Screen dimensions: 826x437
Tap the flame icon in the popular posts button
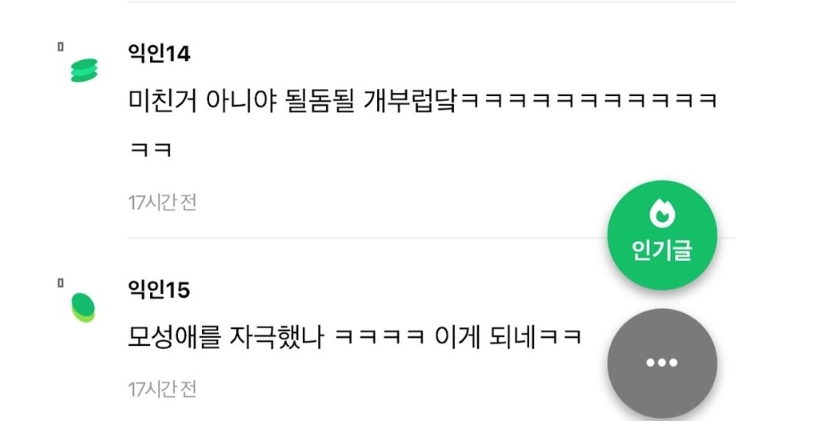tap(662, 213)
